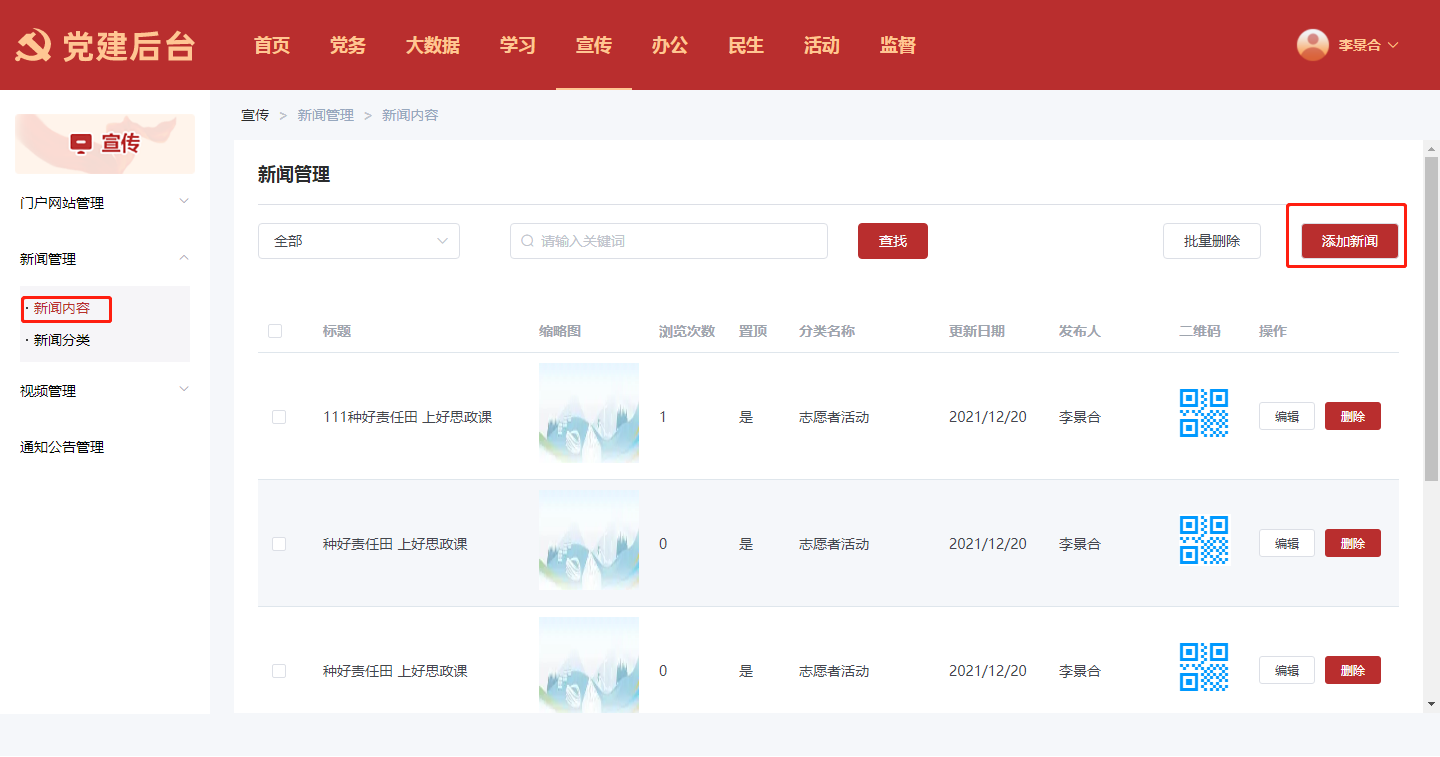Click the QR code in the second news row
The image size is (1440, 757).
pyautogui.click(x=1203, y=540)
